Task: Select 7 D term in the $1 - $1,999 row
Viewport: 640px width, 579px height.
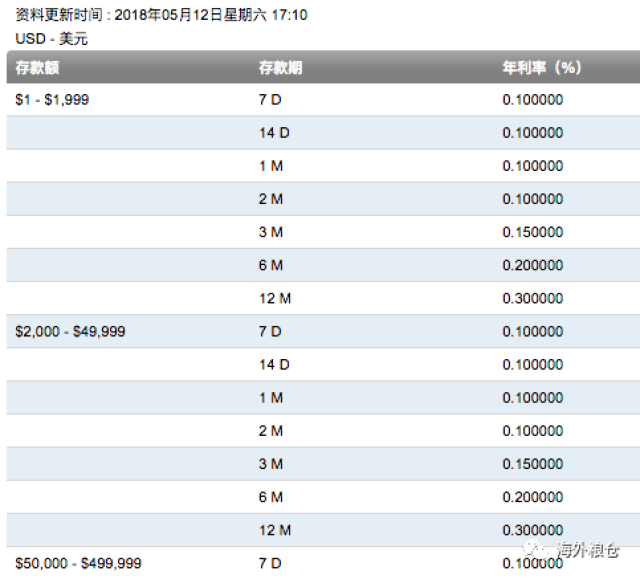Action: tap(270, 100)
